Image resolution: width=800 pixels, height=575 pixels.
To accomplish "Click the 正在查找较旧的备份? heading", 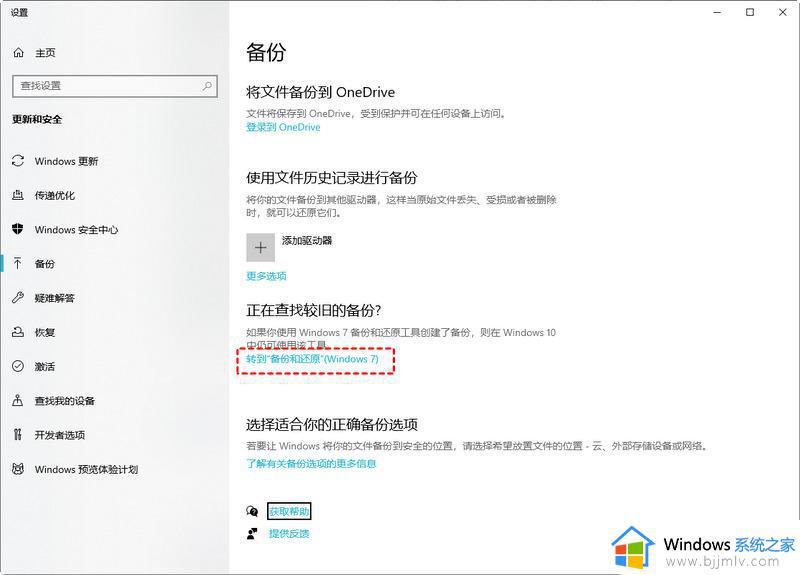I will (314, 310).
